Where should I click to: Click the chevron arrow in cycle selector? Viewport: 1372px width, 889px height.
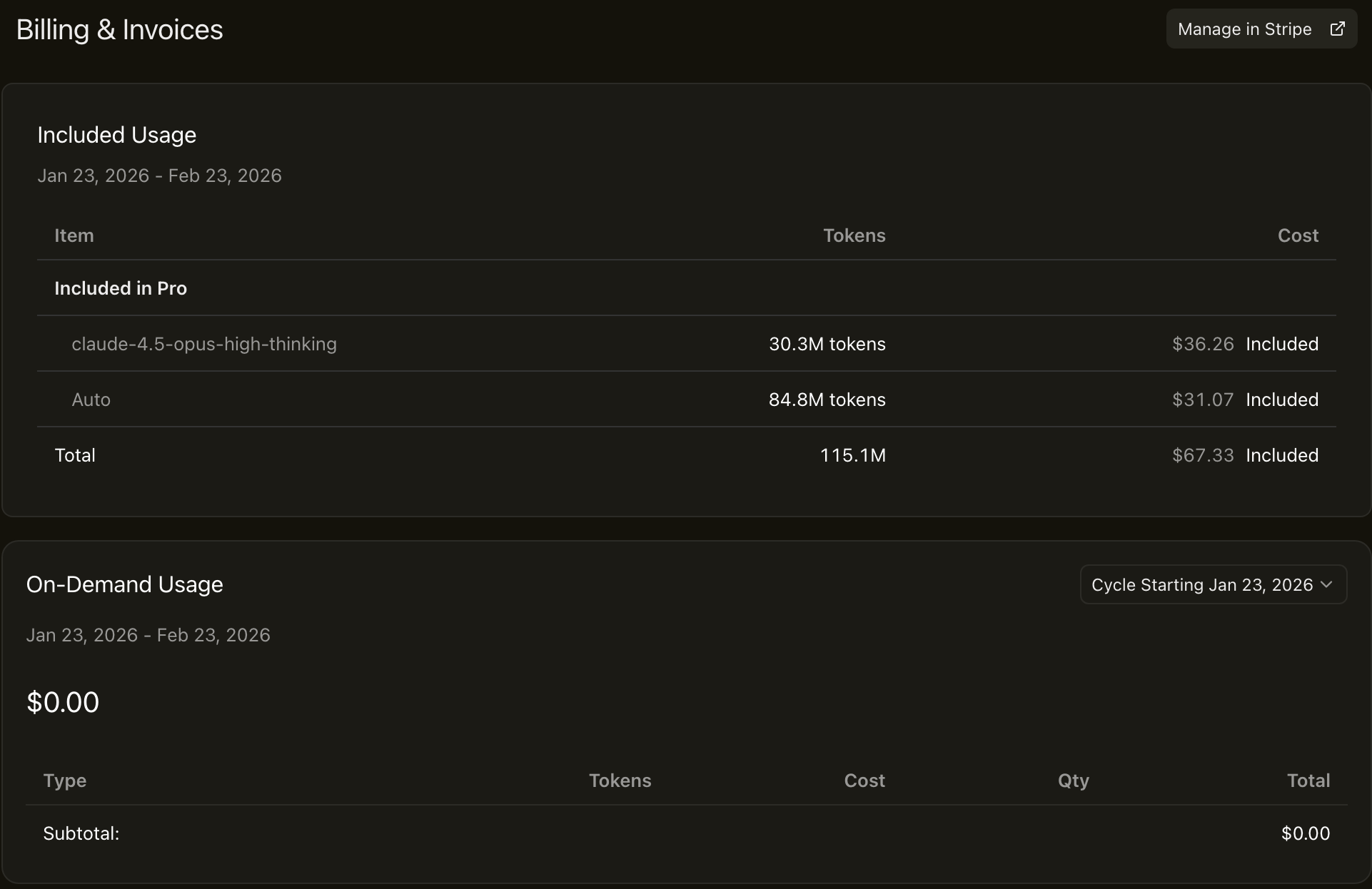point(1326,585)
